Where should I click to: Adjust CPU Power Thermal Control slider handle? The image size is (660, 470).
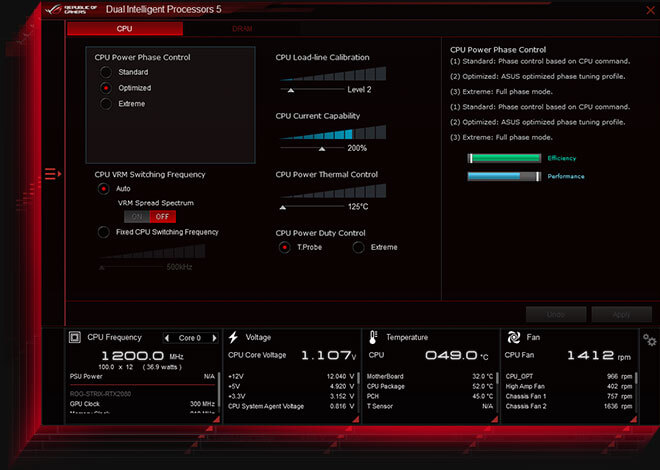(283, 207)
